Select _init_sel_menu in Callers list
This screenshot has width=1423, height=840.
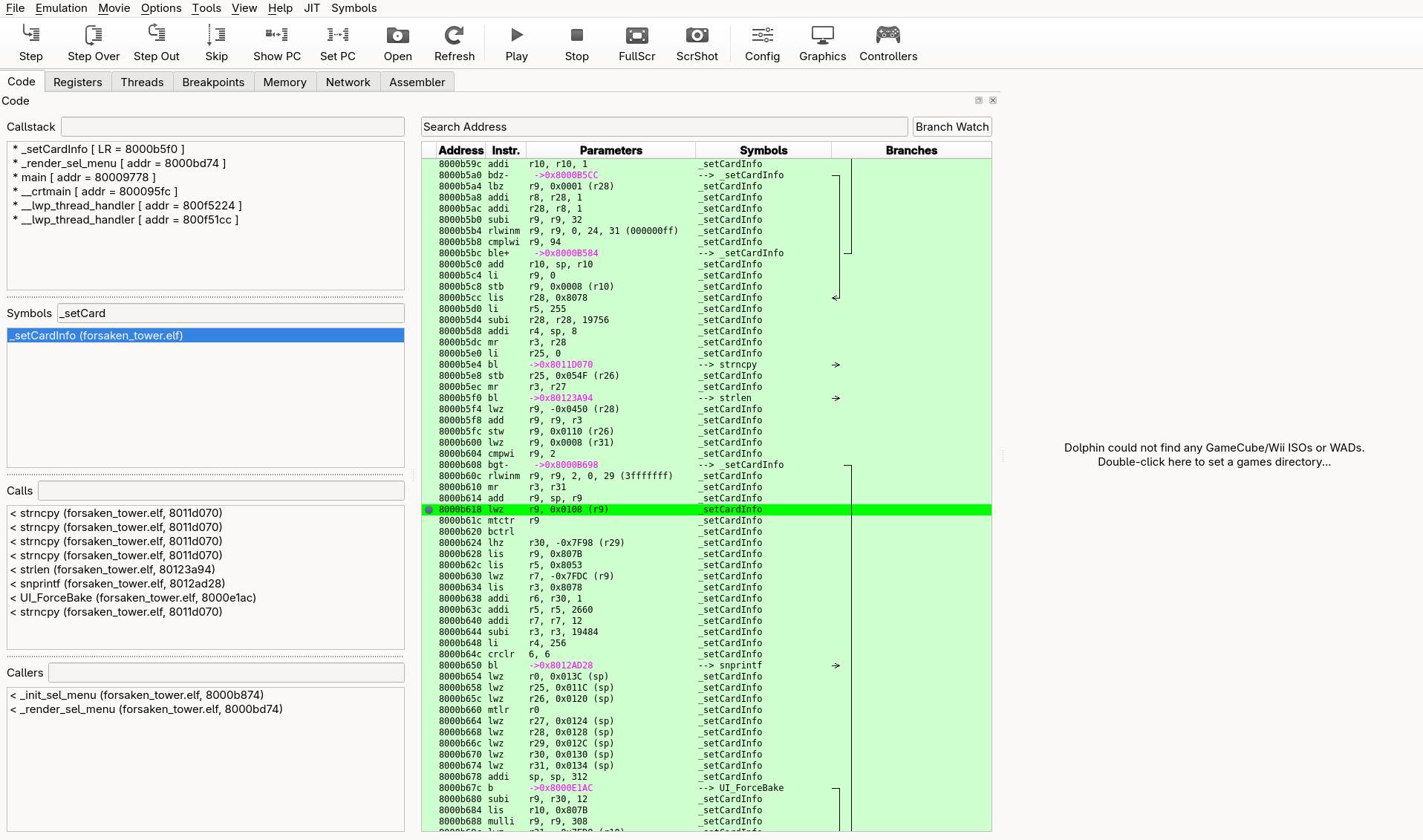[x=206, y=695]
